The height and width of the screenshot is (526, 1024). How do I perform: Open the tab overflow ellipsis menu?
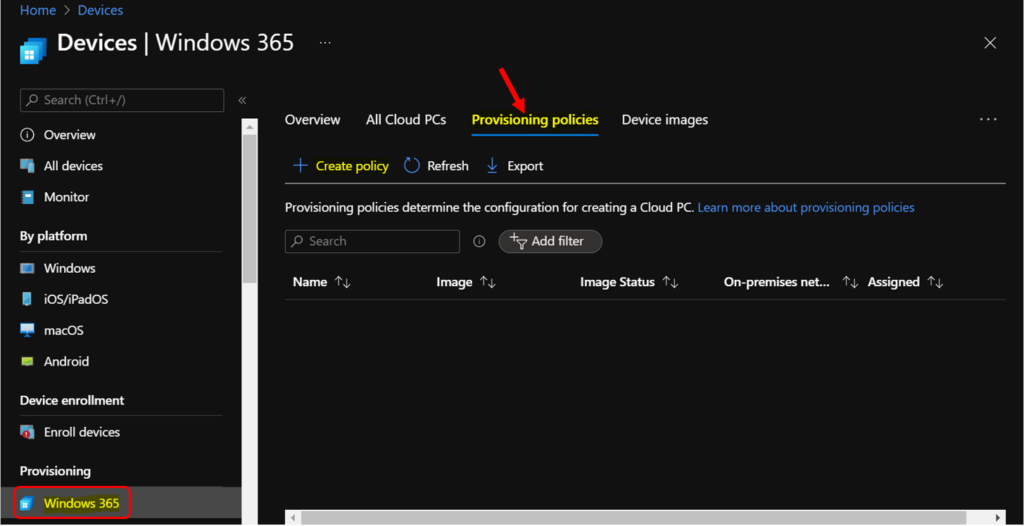point(988,120)
